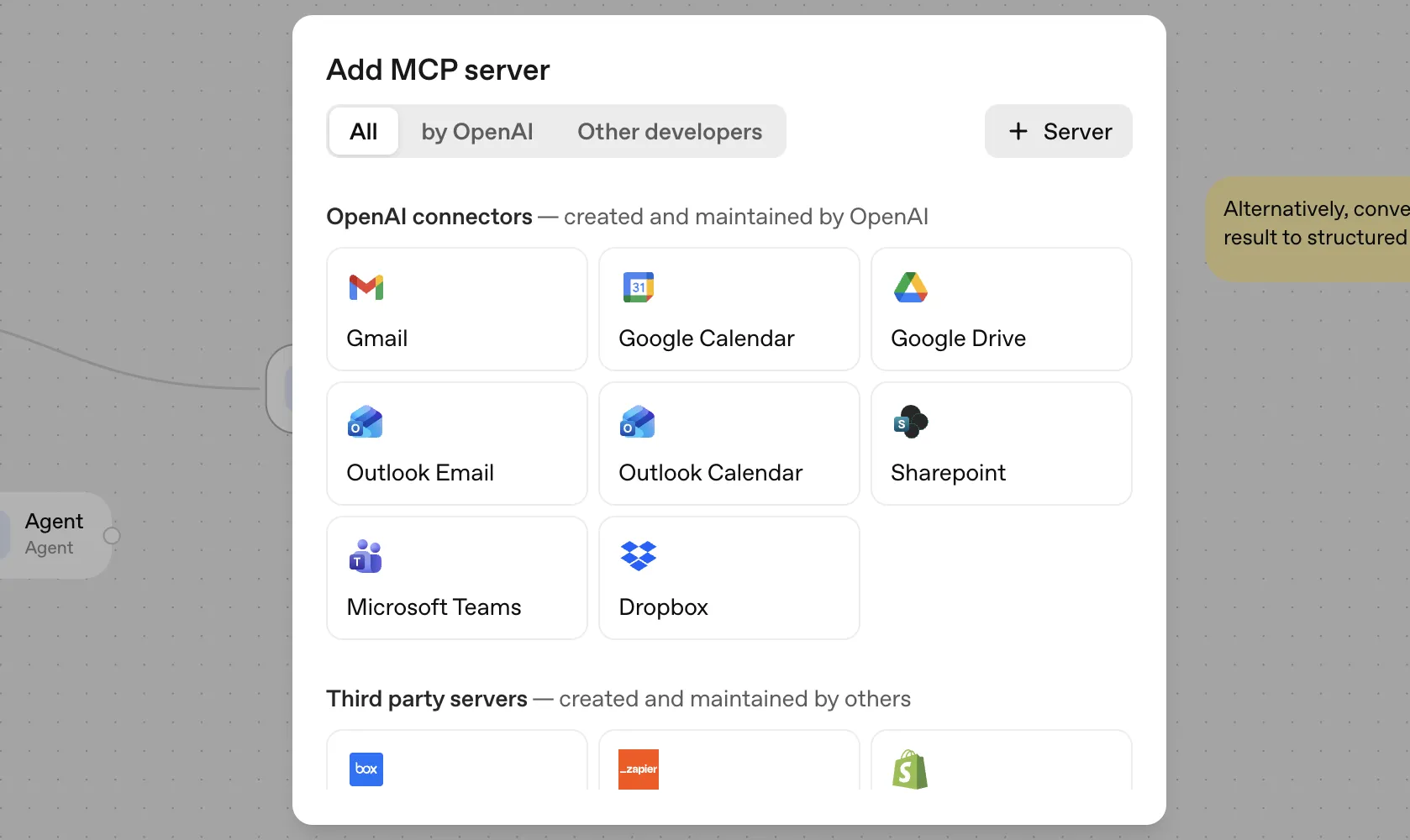This screenshot has height=840, width=1410.
Task: Filter servers by OpenAI tab
Action: click(476, 132)
